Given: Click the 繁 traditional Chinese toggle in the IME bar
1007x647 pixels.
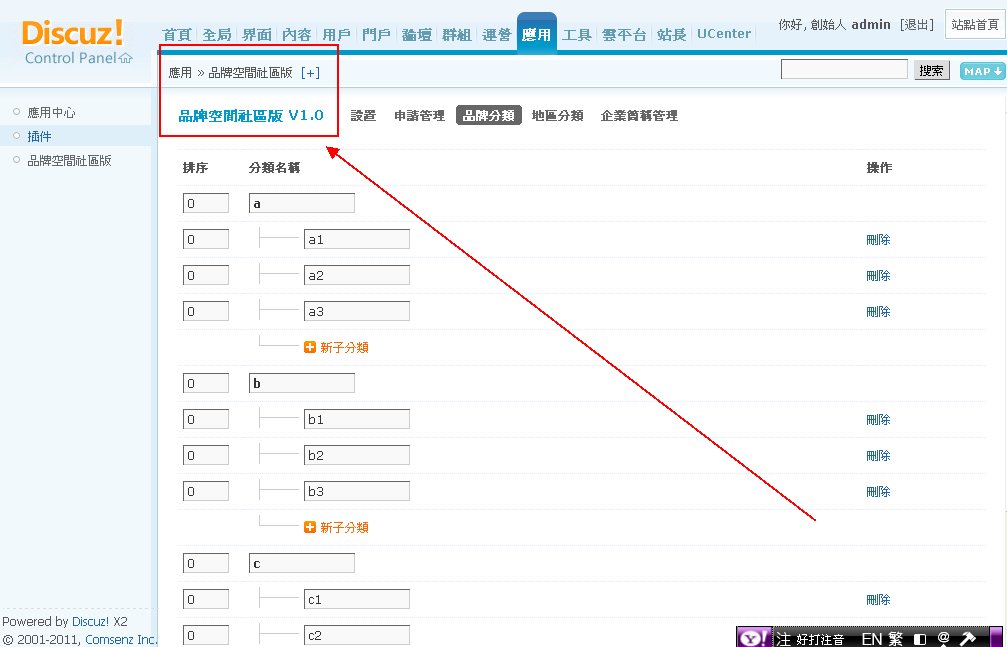Looking at the screenshot, I should pos(895,639).
